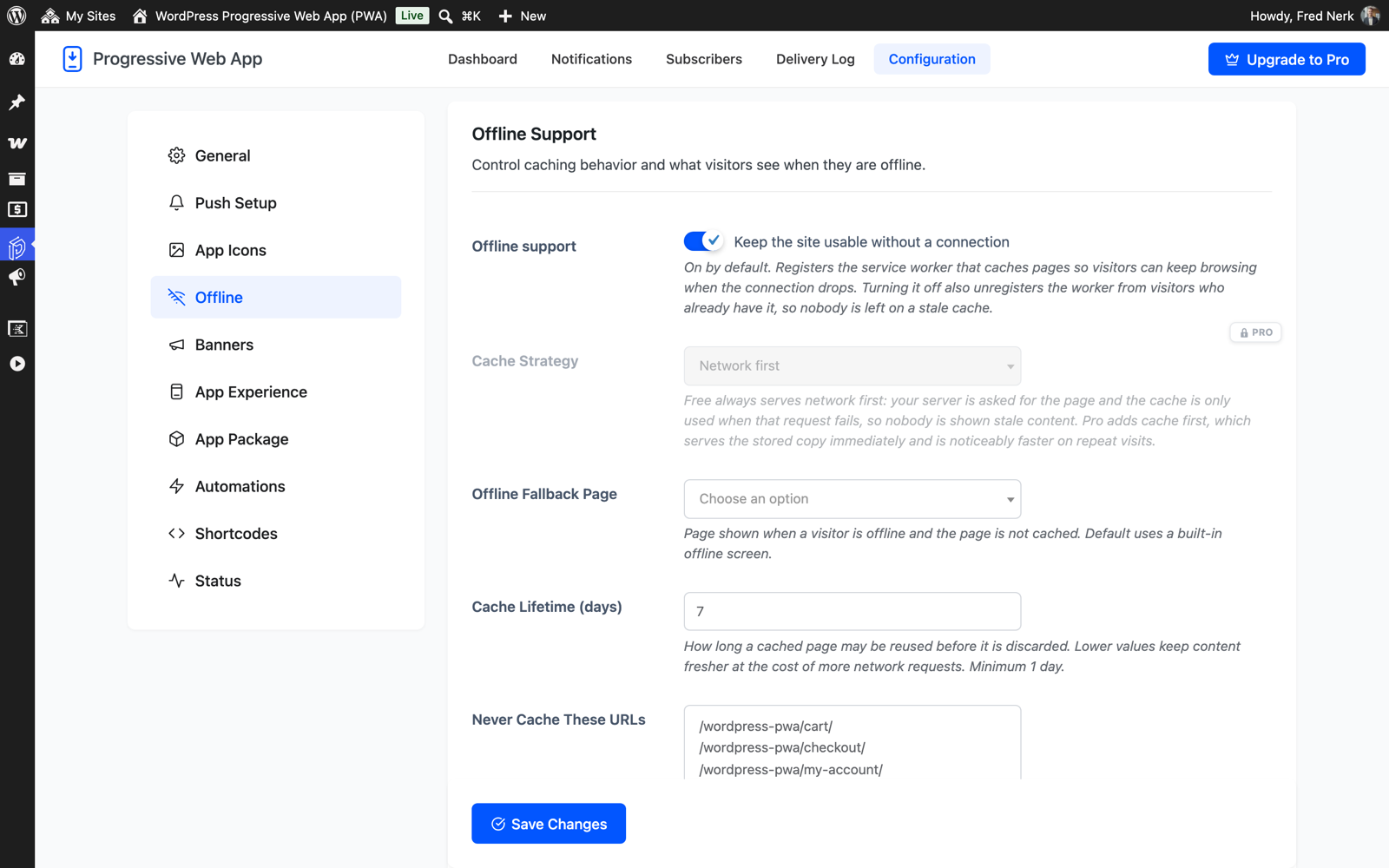This screenshot has width=1389, height=868.
Task: Click the Never Cache These URLs textarea
Action: pyautogui.click(x=852, y=742)
